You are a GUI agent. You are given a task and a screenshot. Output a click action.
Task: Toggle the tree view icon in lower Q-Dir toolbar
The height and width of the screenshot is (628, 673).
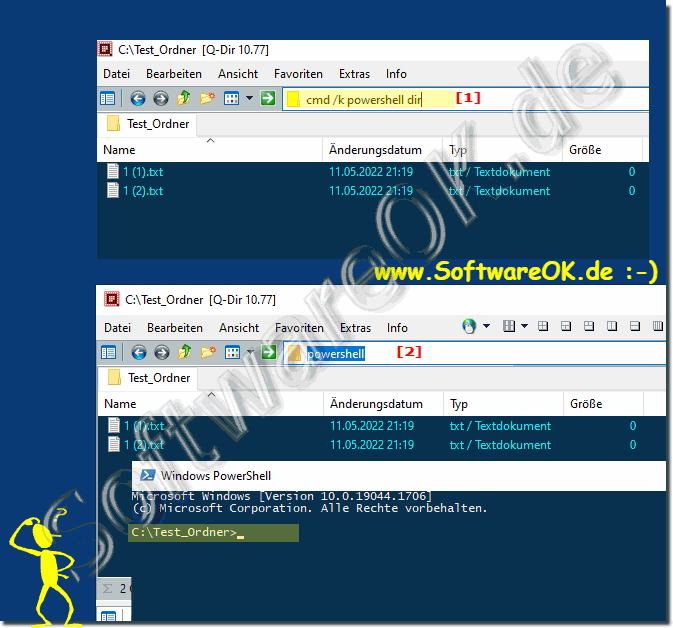pyautogui.click(x=108, y=353)
